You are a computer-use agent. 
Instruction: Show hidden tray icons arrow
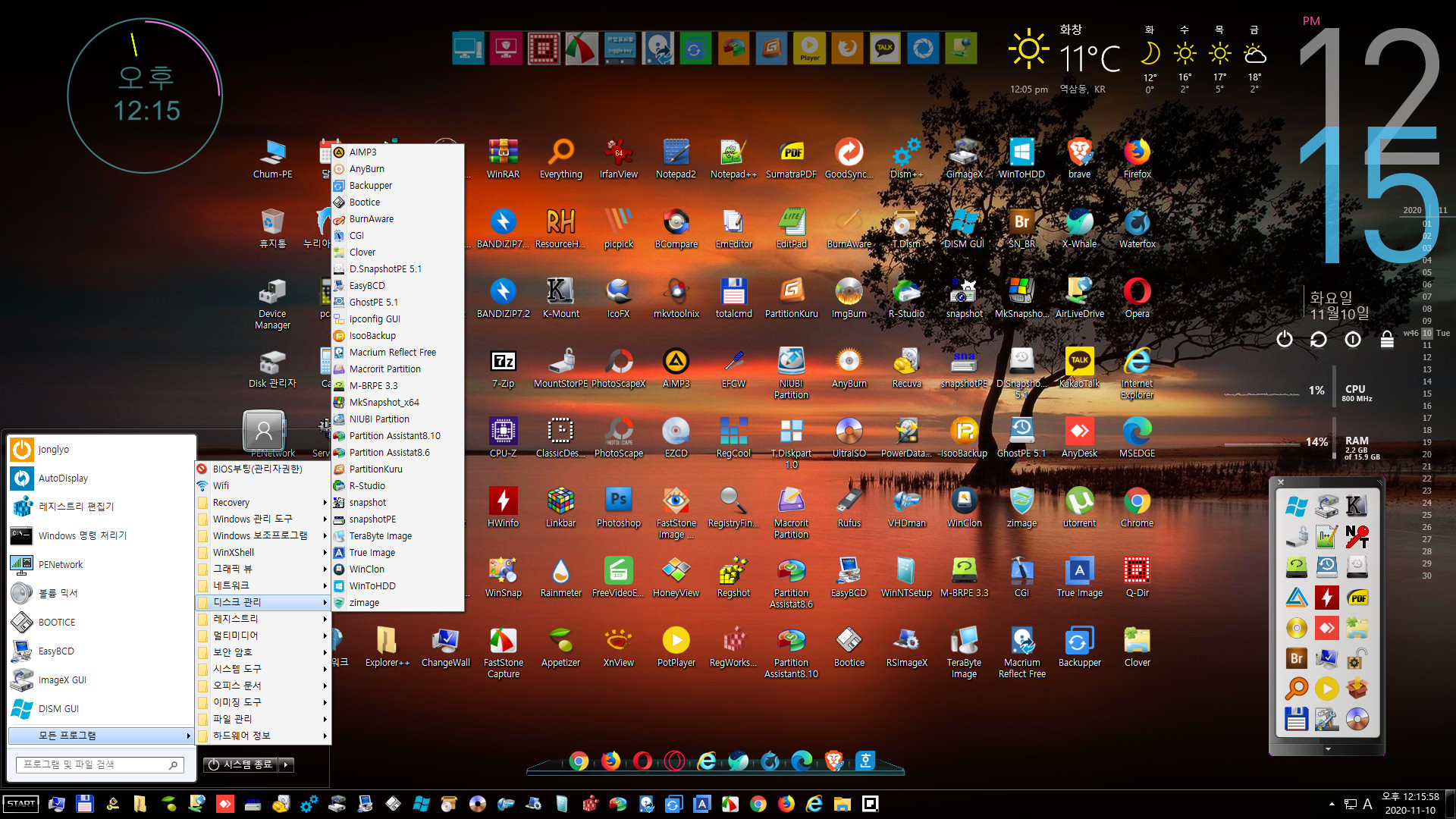coord(1332,804)
